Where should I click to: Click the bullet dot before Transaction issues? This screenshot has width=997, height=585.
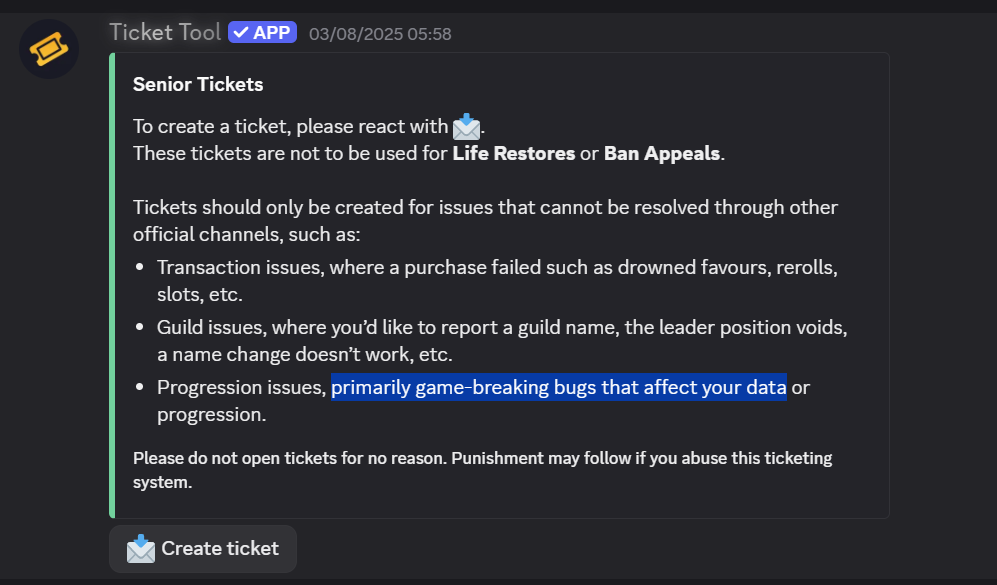pyautogui.click(x=141, y=269)
